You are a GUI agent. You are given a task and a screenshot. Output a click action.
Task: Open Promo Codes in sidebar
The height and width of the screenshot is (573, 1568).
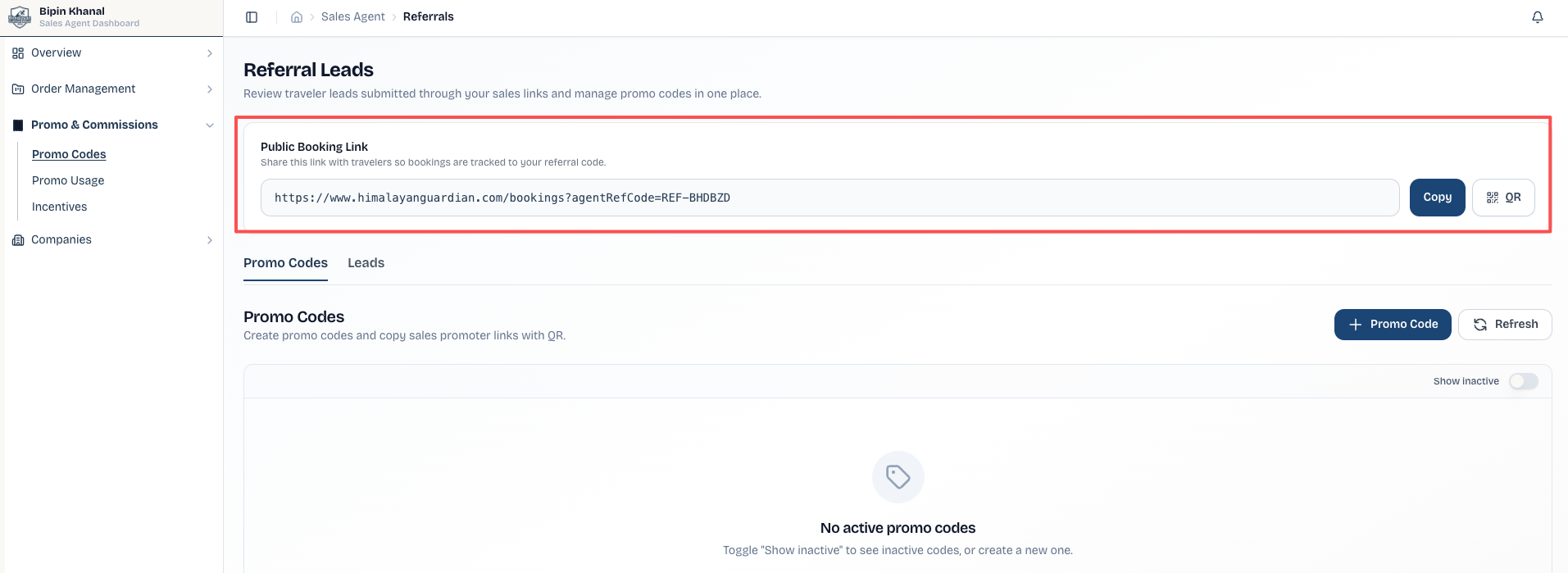point(69,154)
